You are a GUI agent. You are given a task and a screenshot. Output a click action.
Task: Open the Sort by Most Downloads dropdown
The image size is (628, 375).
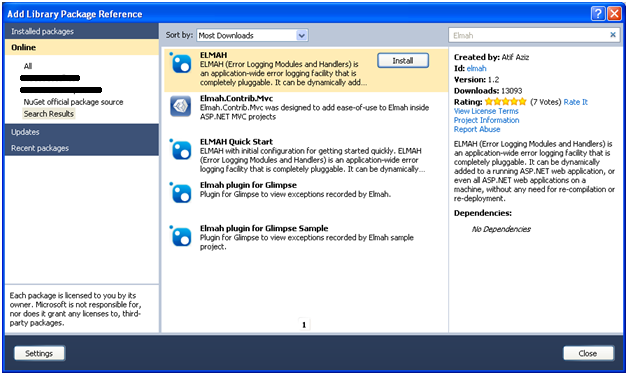tap(252, 35)
